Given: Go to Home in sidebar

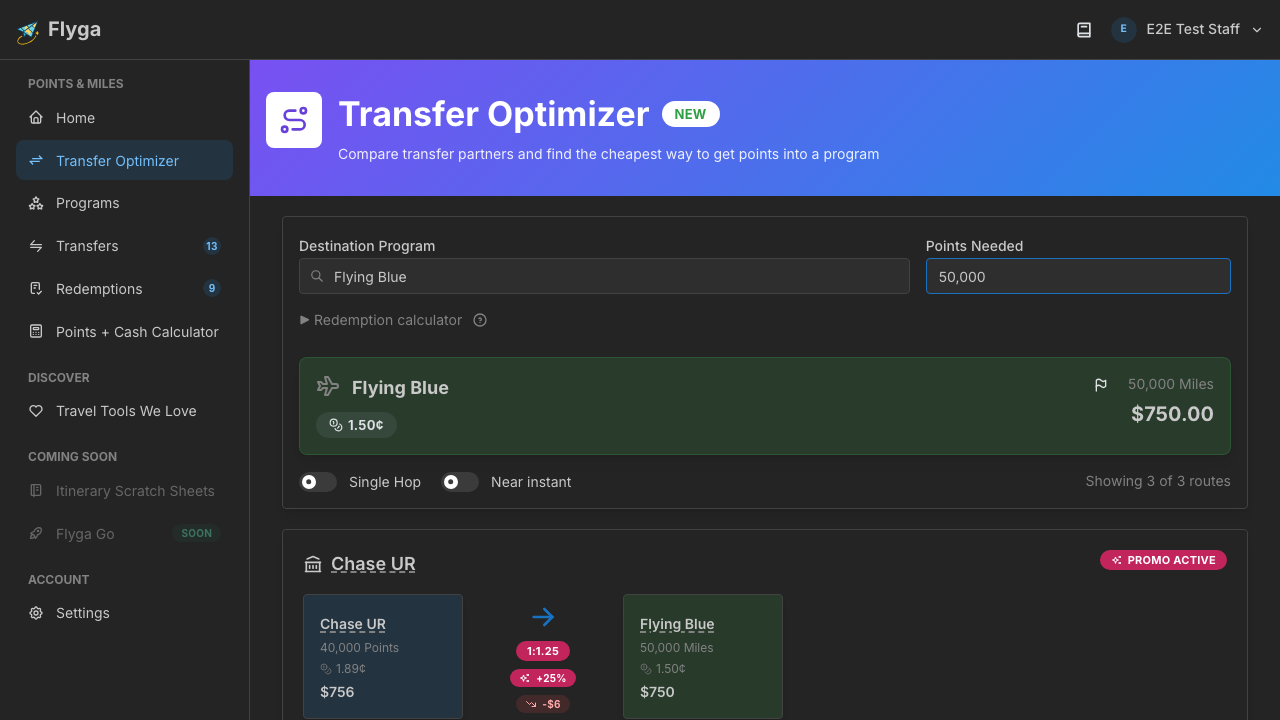Looking at the screenshot, I should (124, 118).
